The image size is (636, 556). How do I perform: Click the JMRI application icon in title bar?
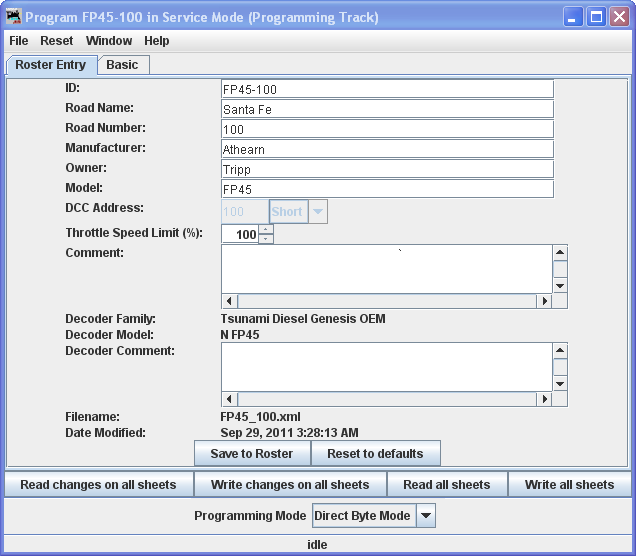(14, 17)
